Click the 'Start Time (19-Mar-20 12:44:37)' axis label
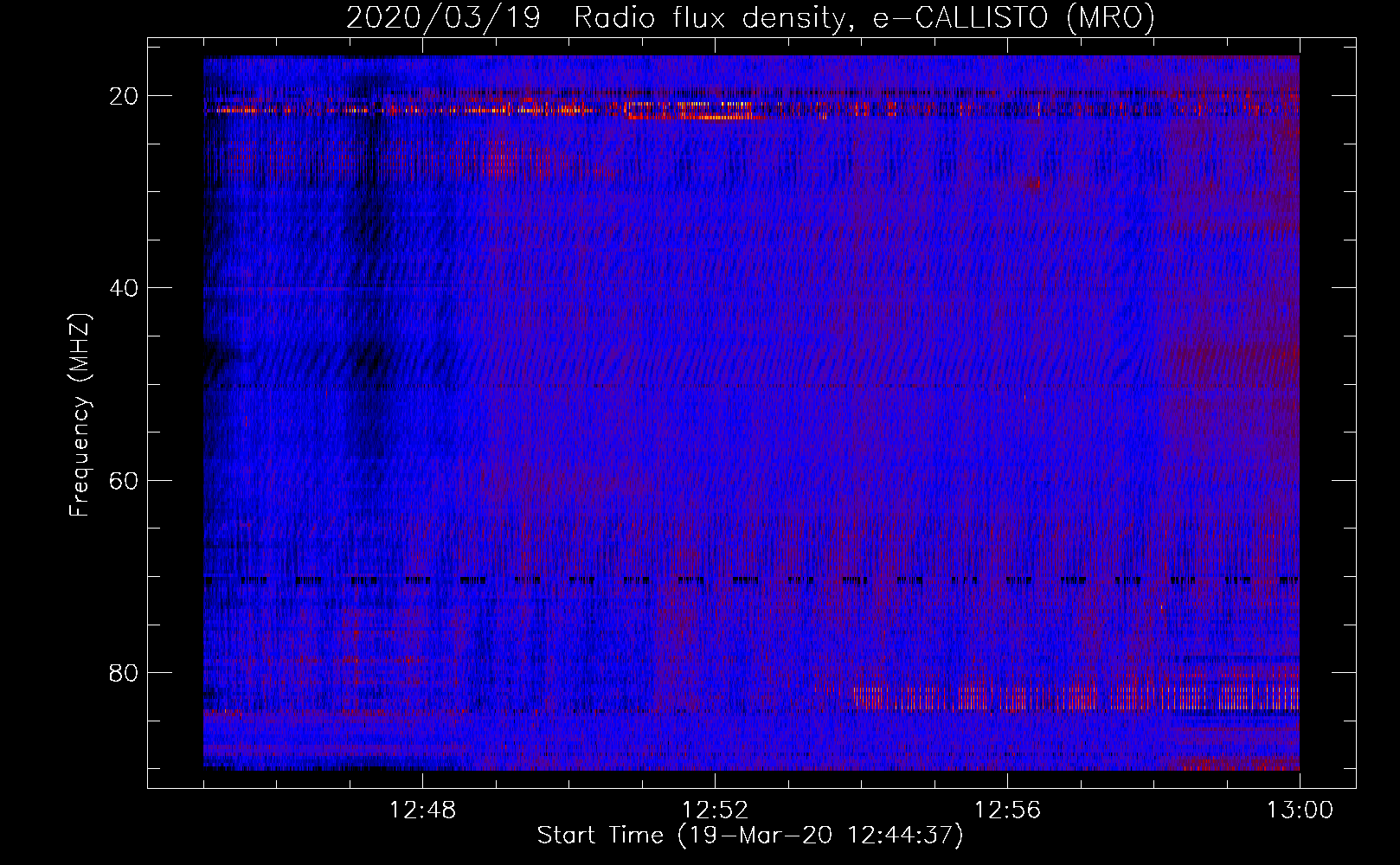The width and height of the screenshot is (1400, 865). (x=750, y=836)
